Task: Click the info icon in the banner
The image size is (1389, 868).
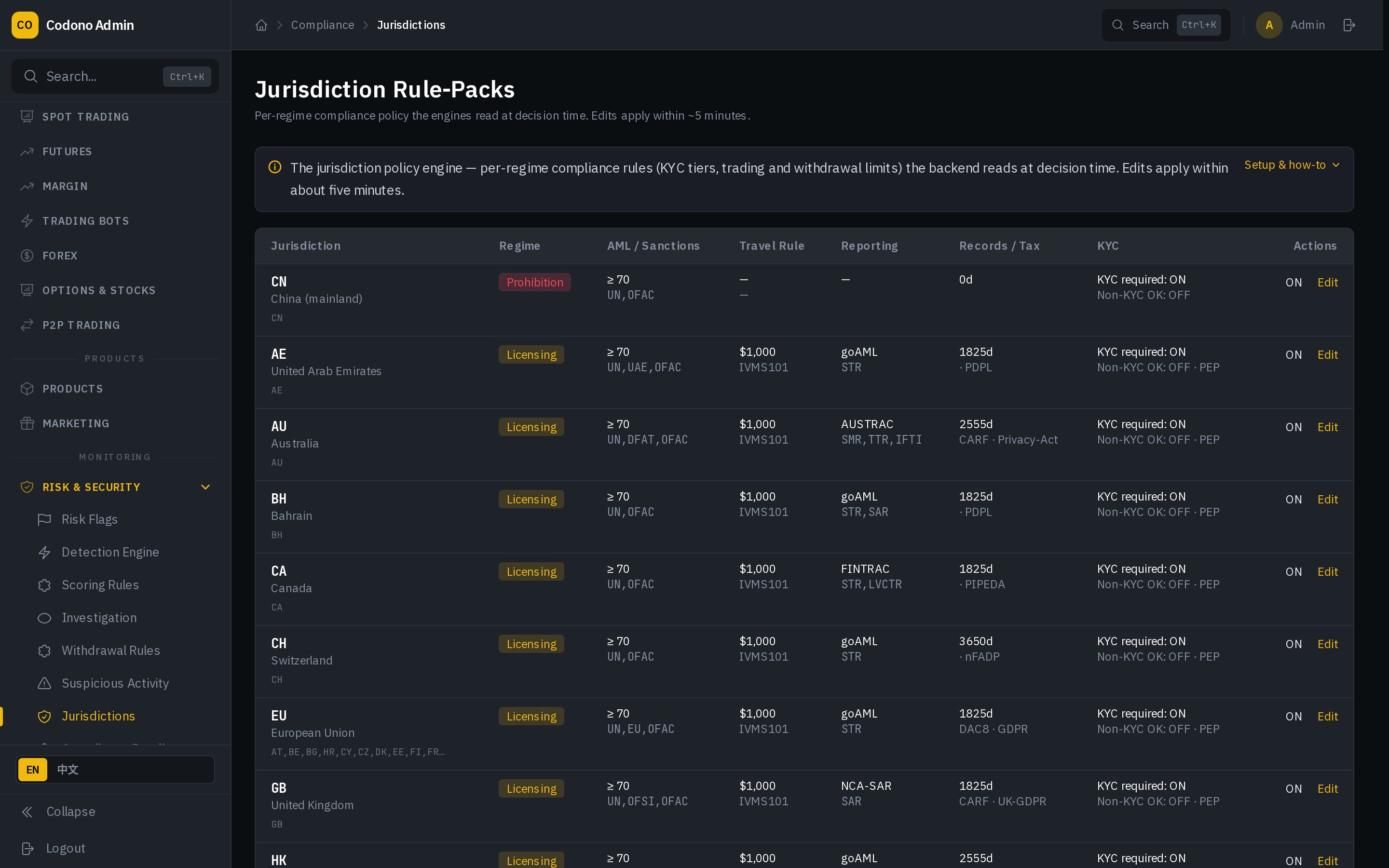Action: pyautogui.click(x=275, y=167)
